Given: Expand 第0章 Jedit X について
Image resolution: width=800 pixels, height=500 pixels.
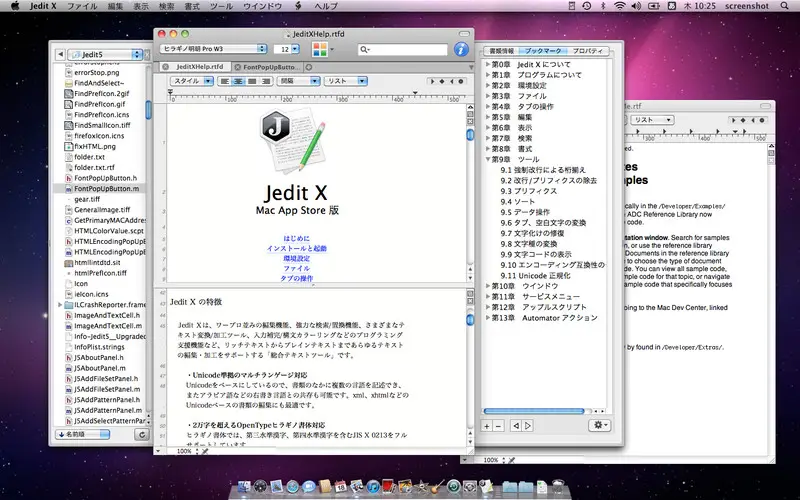Looking at the screenshot, I should (x=488, y=64).
